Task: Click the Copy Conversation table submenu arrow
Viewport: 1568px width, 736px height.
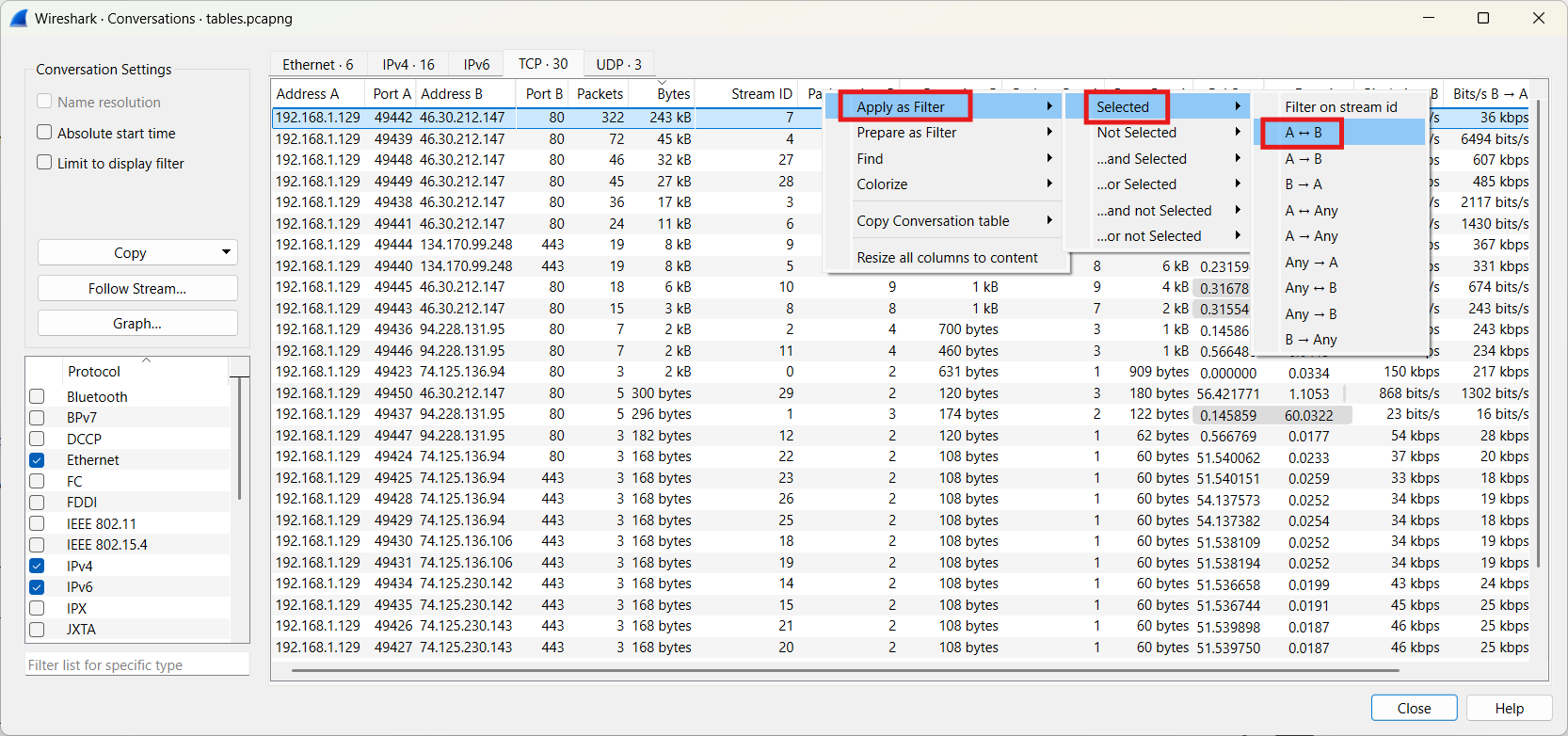Action: (x=1048, y=220)
